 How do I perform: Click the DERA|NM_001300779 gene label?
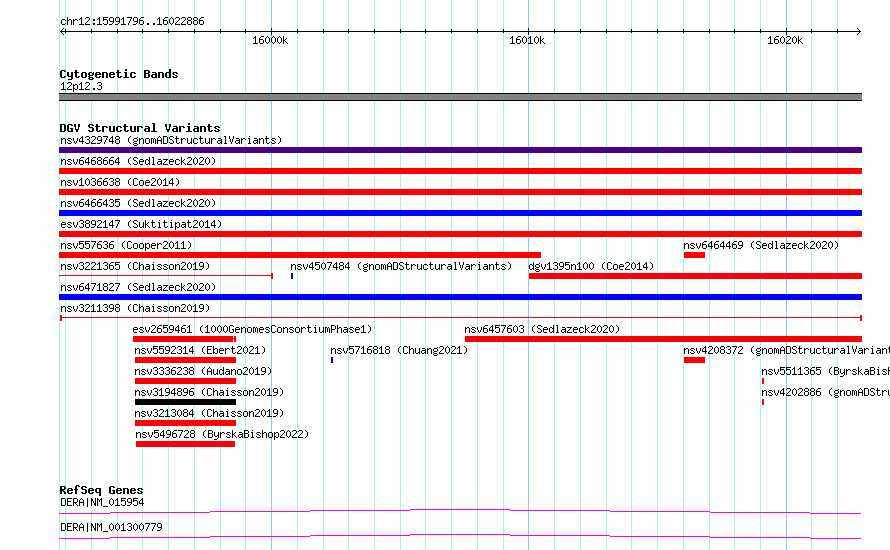pos(111,527)
